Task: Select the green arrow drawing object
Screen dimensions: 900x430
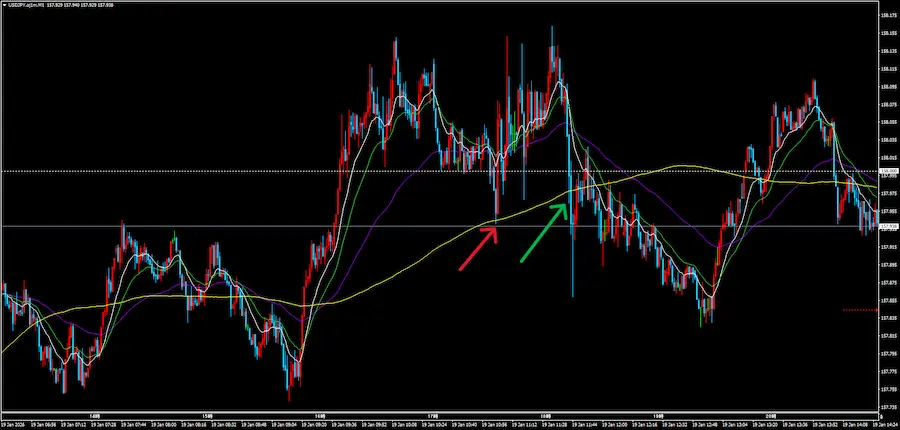Action: [543, 234]
